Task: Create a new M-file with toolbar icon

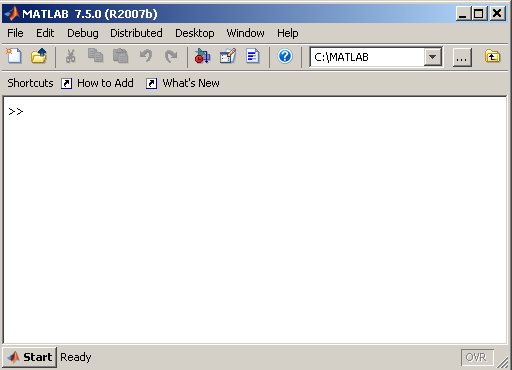Action: tap(14, 56)
